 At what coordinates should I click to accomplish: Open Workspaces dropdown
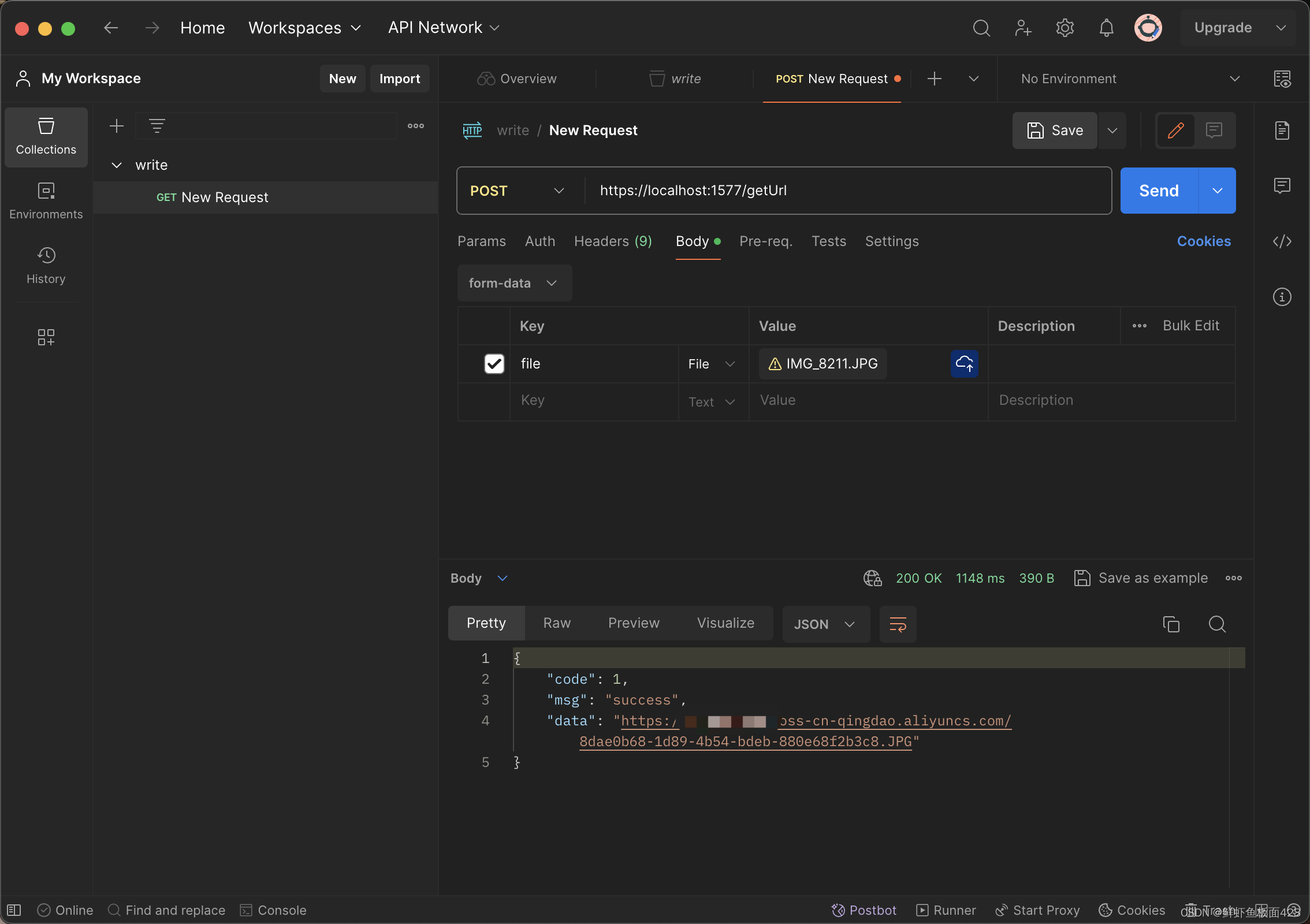304,28
